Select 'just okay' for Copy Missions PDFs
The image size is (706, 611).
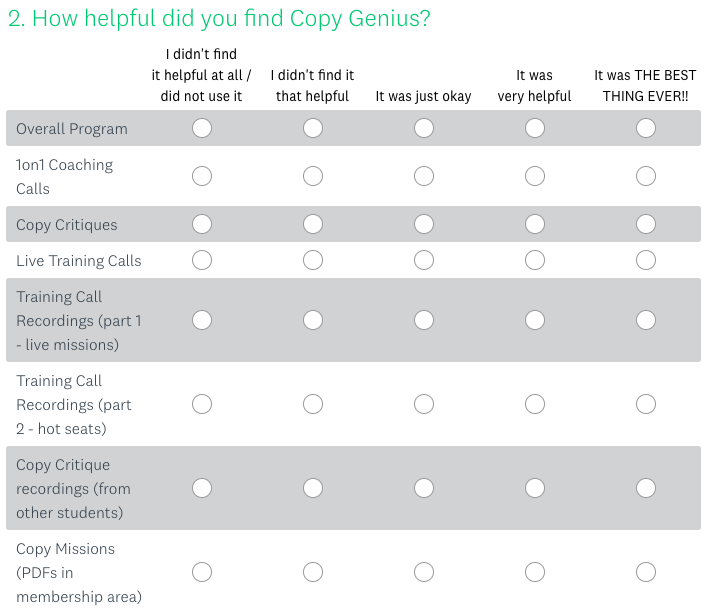coord(424,572)
